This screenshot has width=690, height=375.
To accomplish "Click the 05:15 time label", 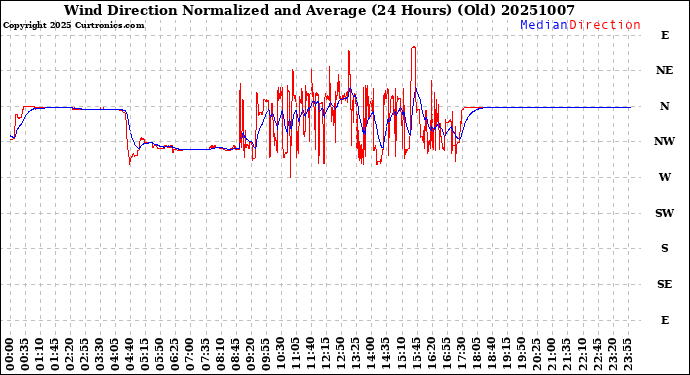I will pyautogui.click(x=145, y=354).
